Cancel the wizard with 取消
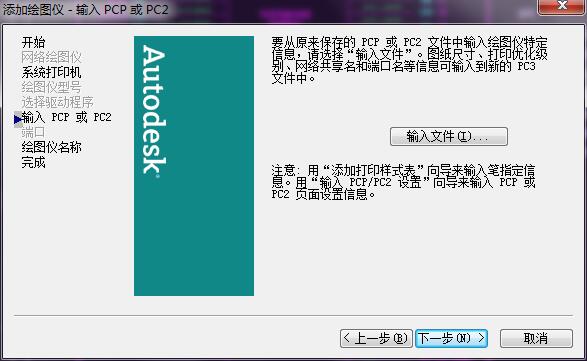 click(536, 339)
